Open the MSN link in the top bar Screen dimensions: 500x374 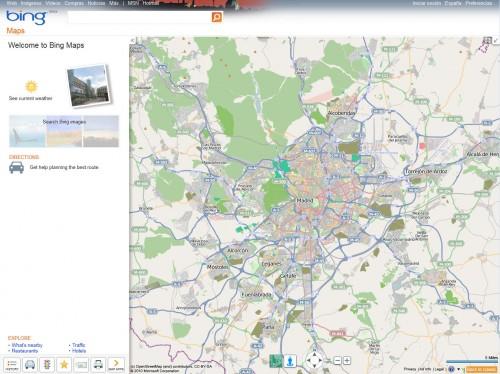[133, 3]
